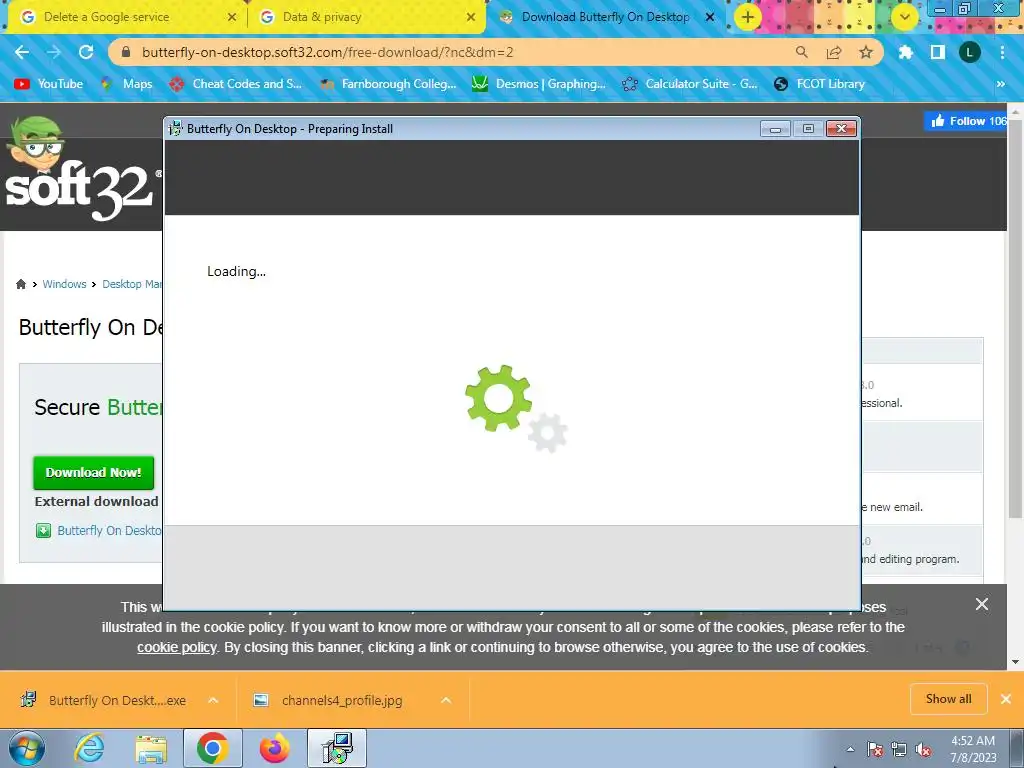
Task: Close the Data & privacy tab
Action: [471, 17]
